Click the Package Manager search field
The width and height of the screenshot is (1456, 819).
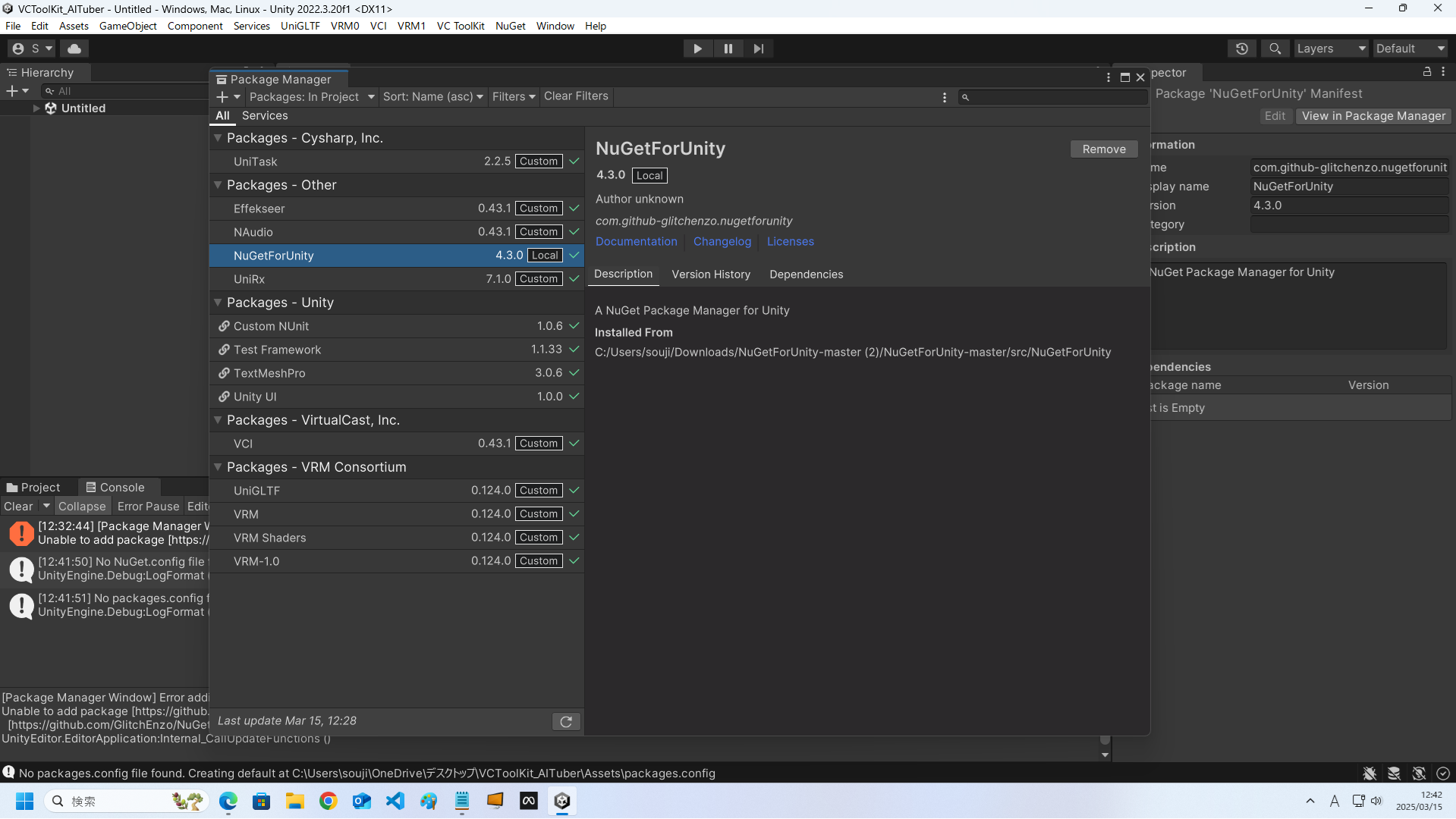(1052, 97)
